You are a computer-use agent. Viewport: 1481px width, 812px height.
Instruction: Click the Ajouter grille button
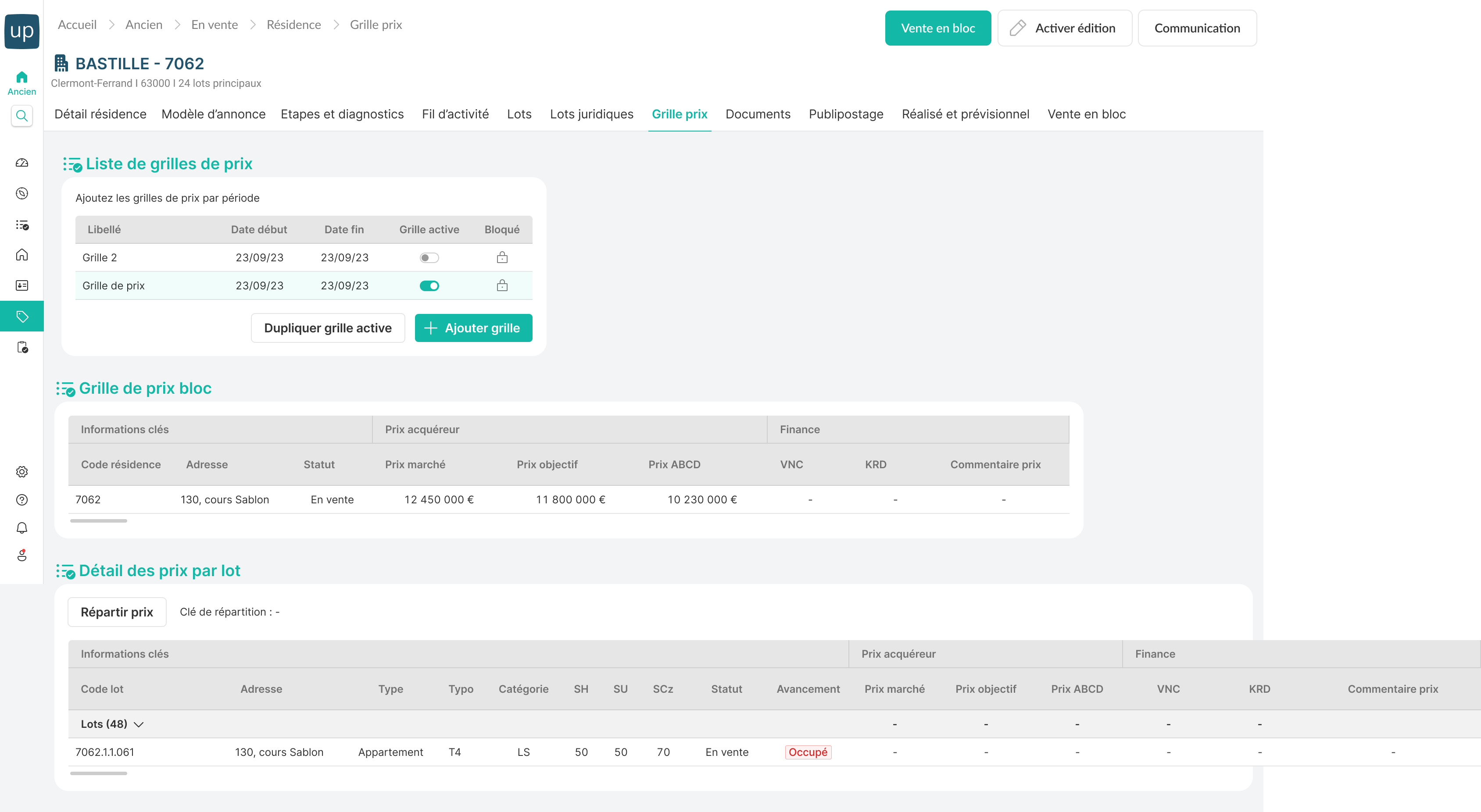click(472, 328)
